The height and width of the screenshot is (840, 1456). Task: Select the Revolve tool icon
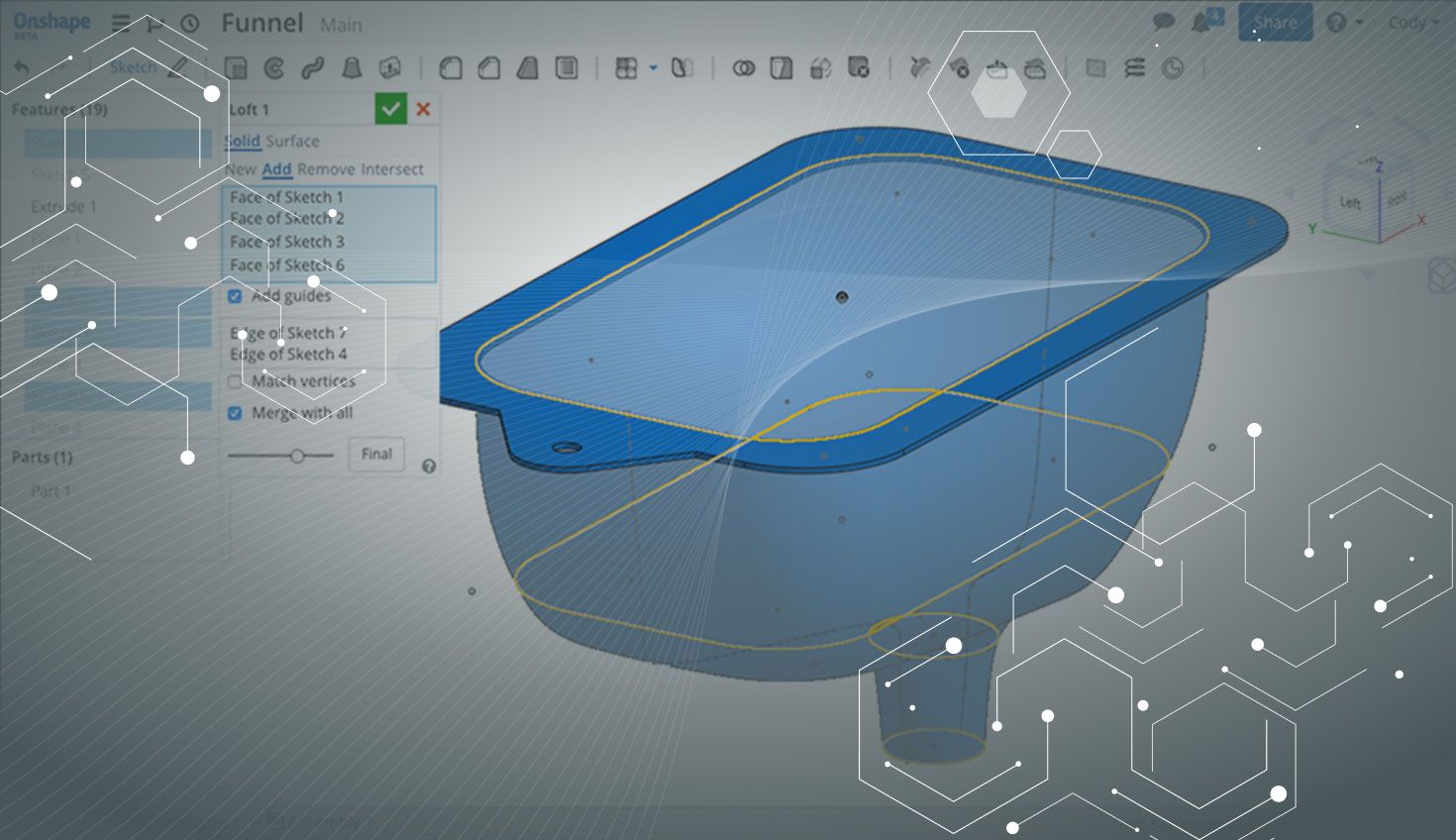click(x=274, y=68)
